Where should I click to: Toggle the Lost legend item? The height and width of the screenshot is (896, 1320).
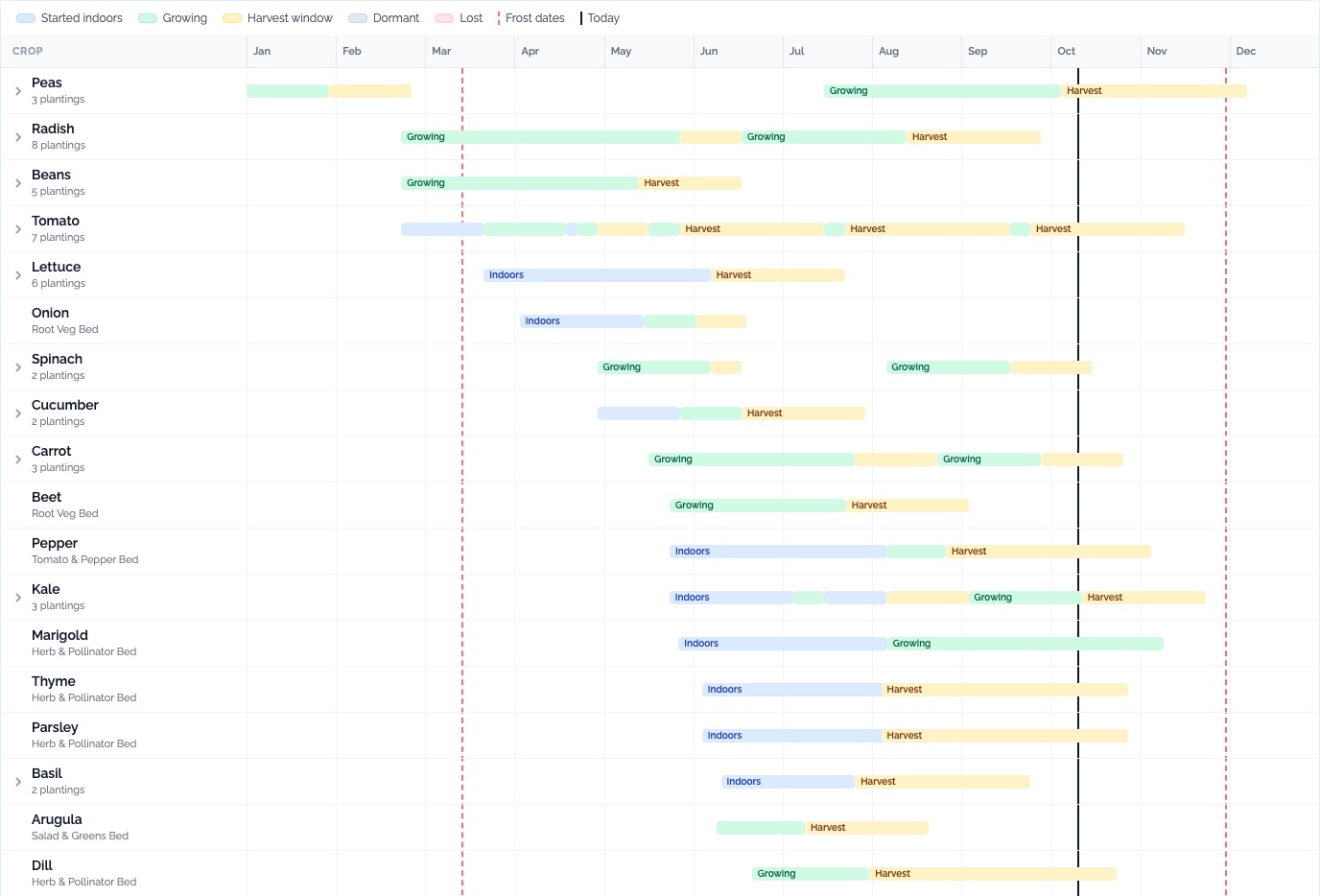pos(459,18)
